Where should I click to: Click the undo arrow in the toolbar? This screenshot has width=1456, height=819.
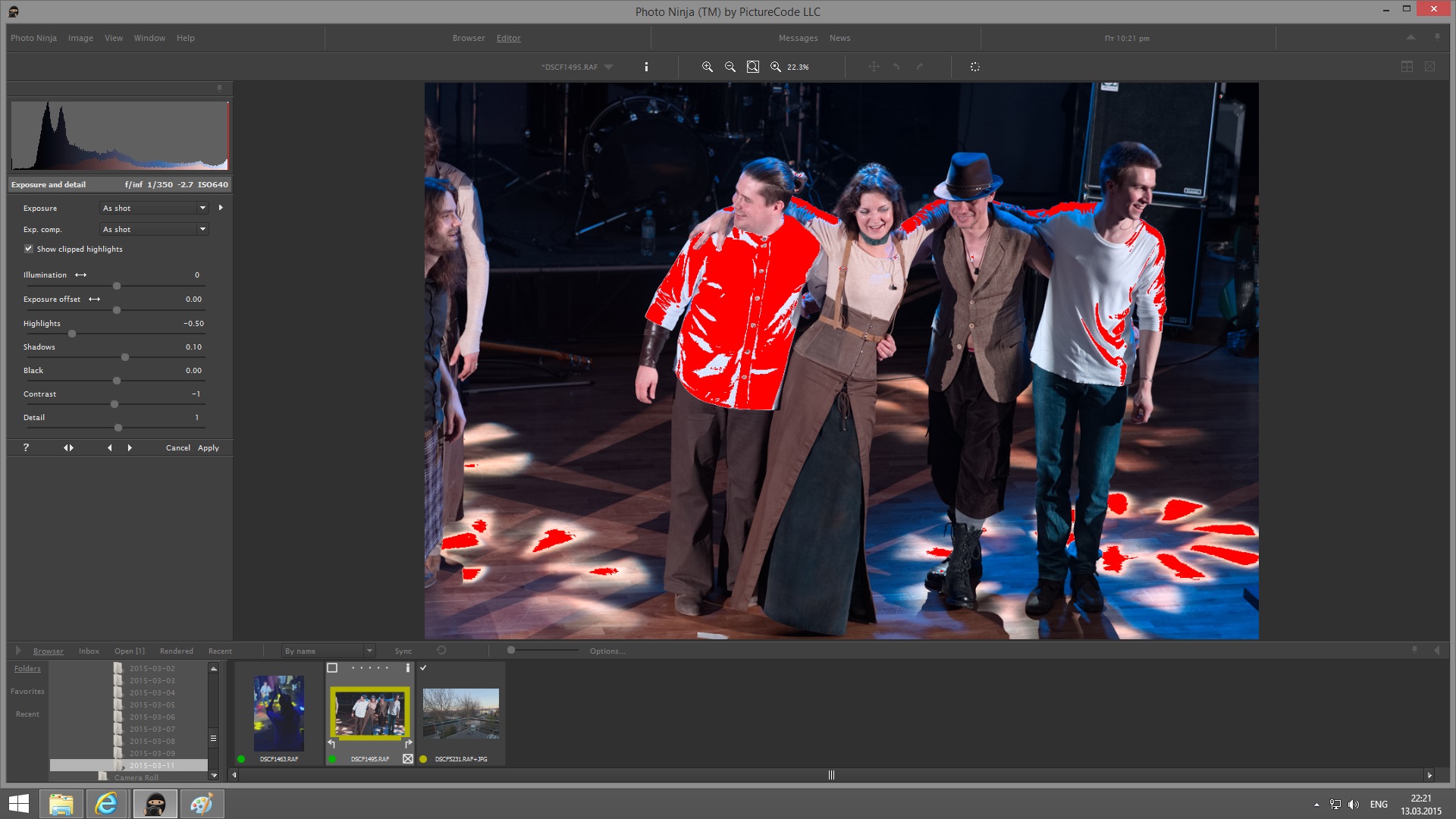tap(896, 67)
